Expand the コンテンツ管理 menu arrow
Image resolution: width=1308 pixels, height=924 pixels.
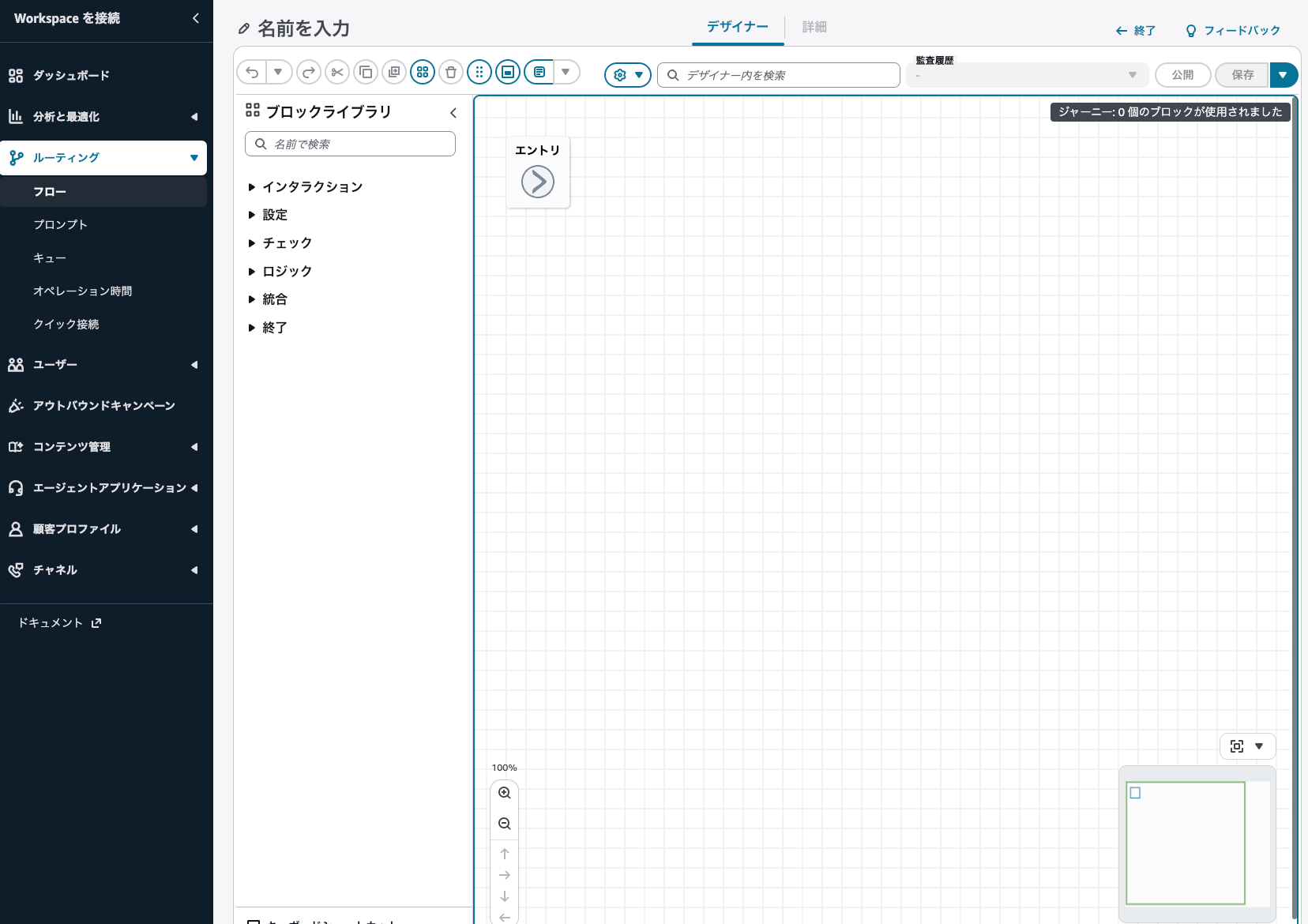[x=194, y=447]
